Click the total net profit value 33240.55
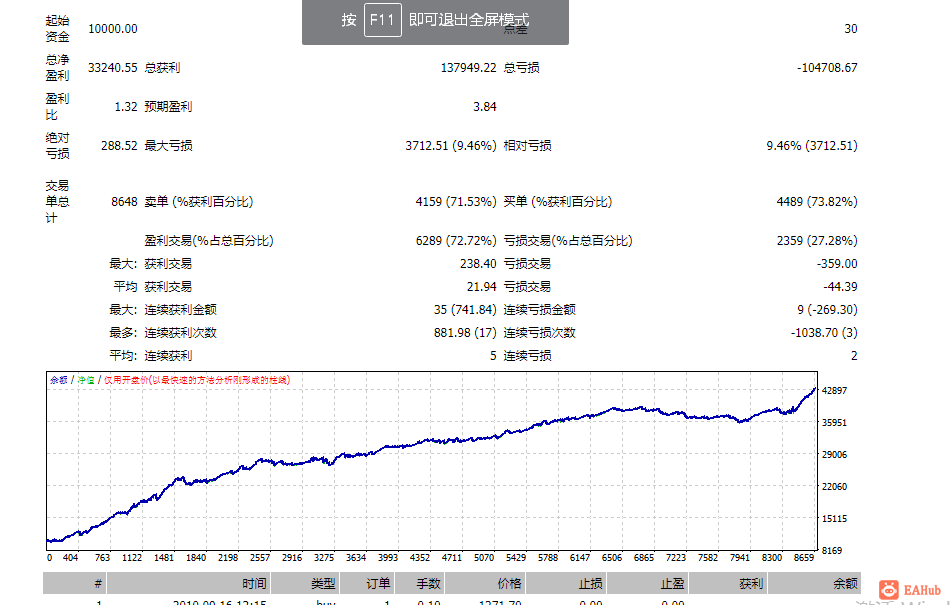 coord(113,67)
